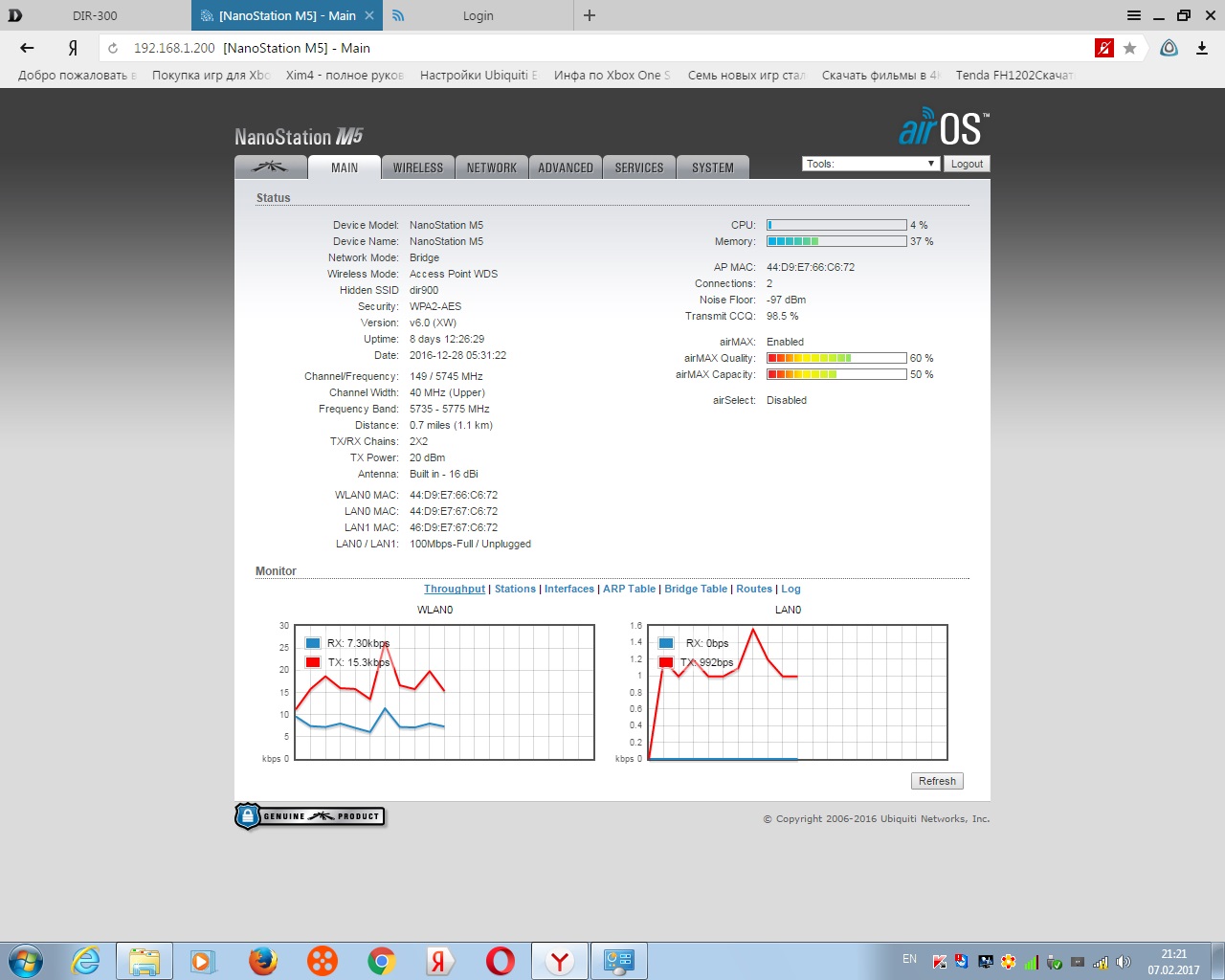Viewport: 1225px width, 980px height.
Task: Reload the page with the refresh icon
Action: point(113,48)
